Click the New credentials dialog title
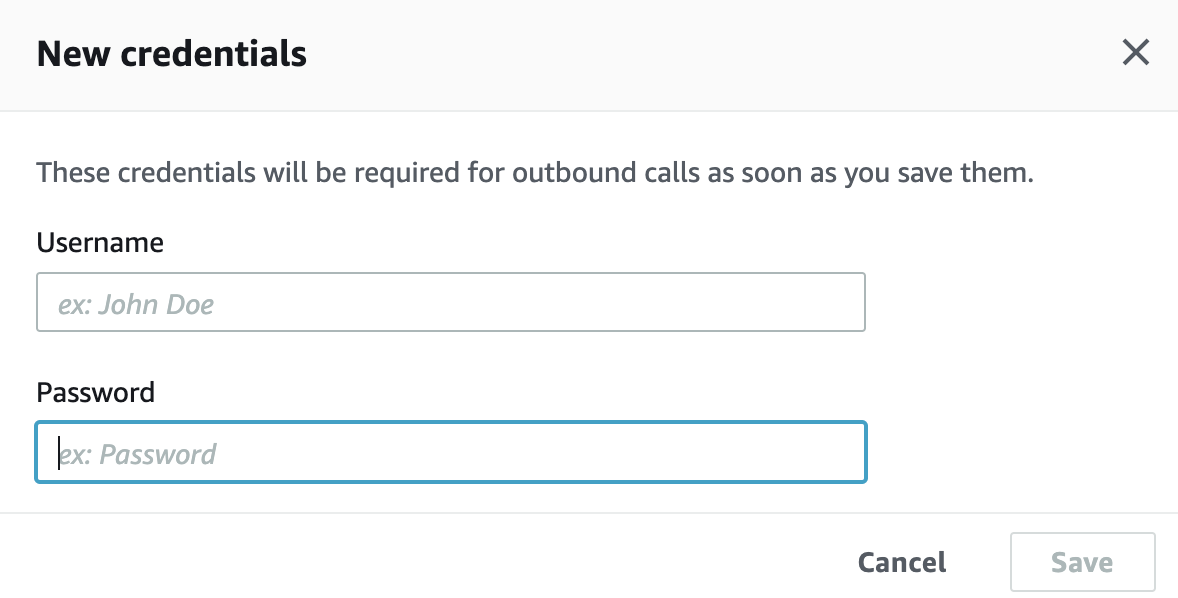This screenshot has width=1178, height=598. (x=171, y=53)
